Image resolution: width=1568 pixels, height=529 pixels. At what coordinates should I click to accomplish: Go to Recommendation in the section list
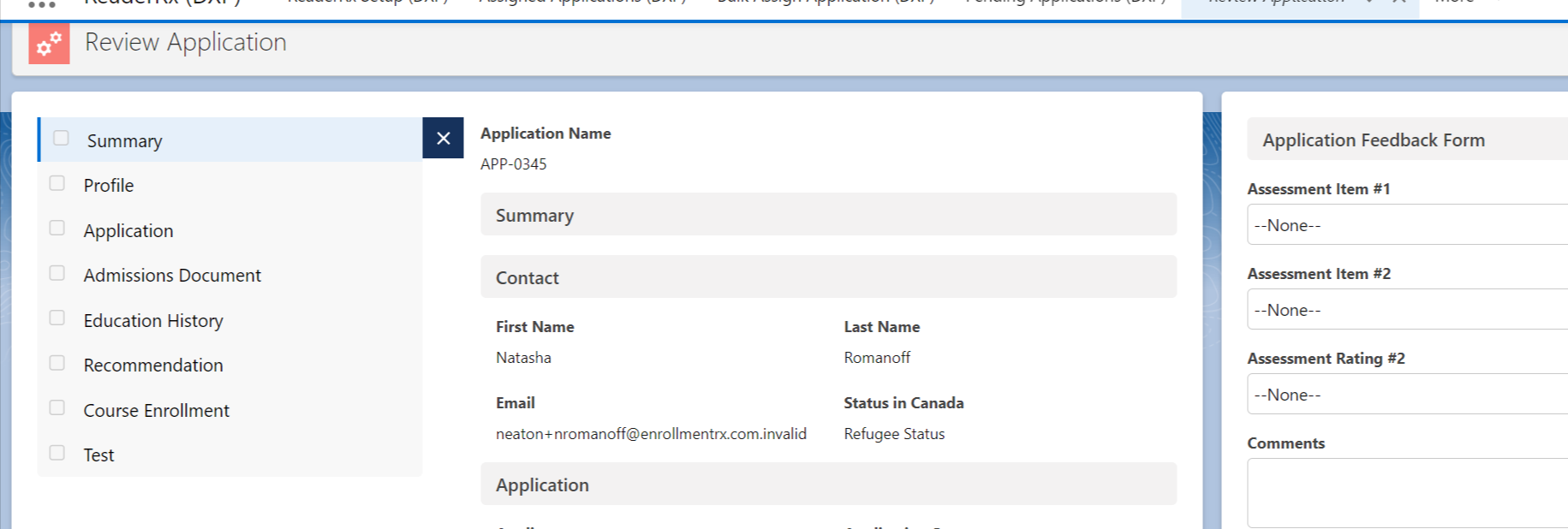pyautogui.click(x=153, y=366)
